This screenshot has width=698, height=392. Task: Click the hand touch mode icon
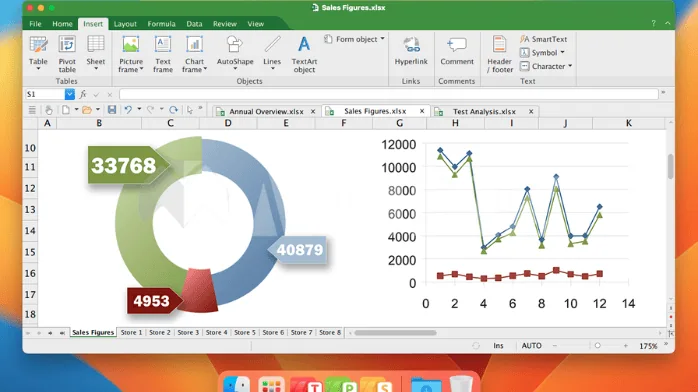pyautogui.click(x=49, y=109)
